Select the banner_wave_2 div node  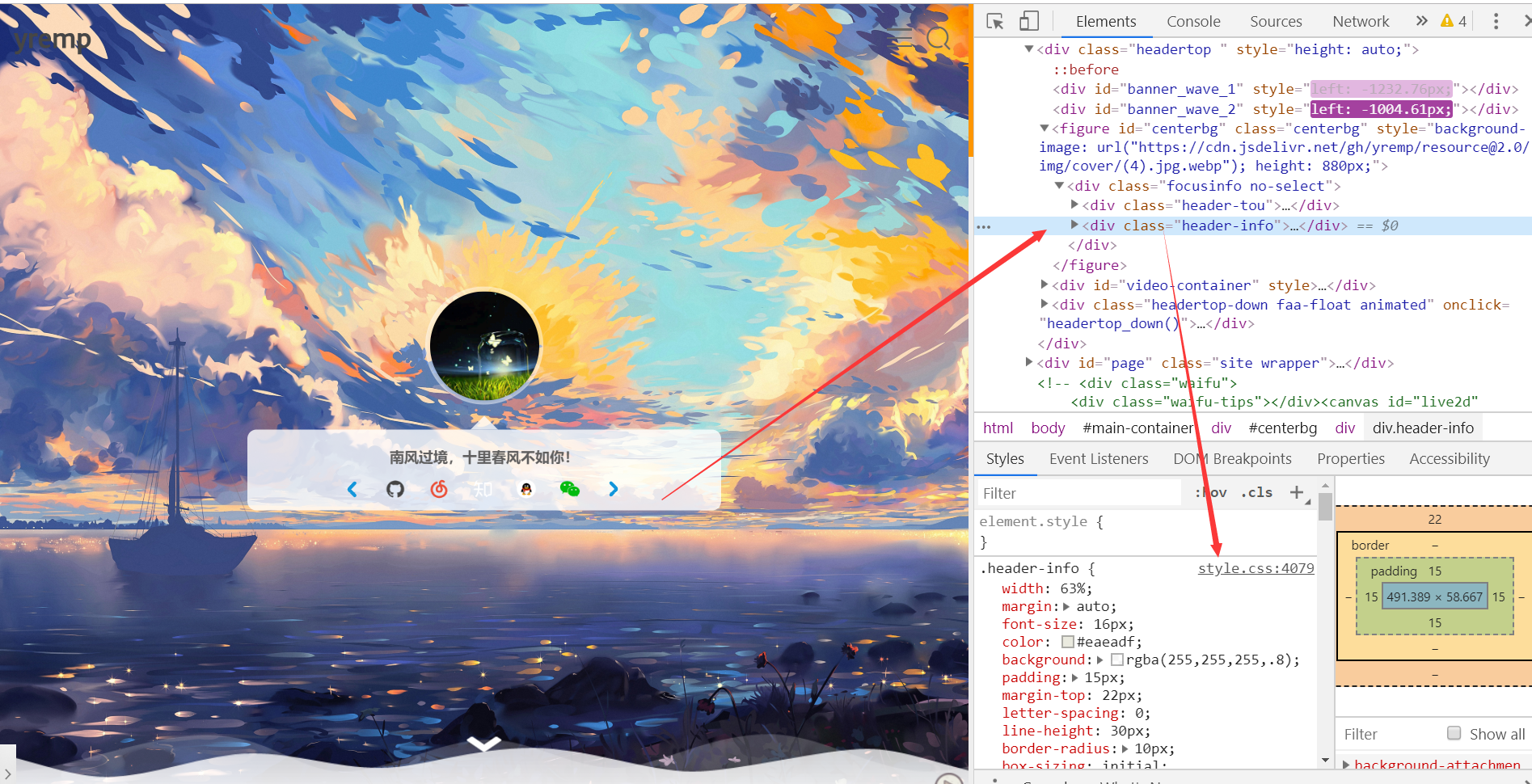pos(1285,109)
